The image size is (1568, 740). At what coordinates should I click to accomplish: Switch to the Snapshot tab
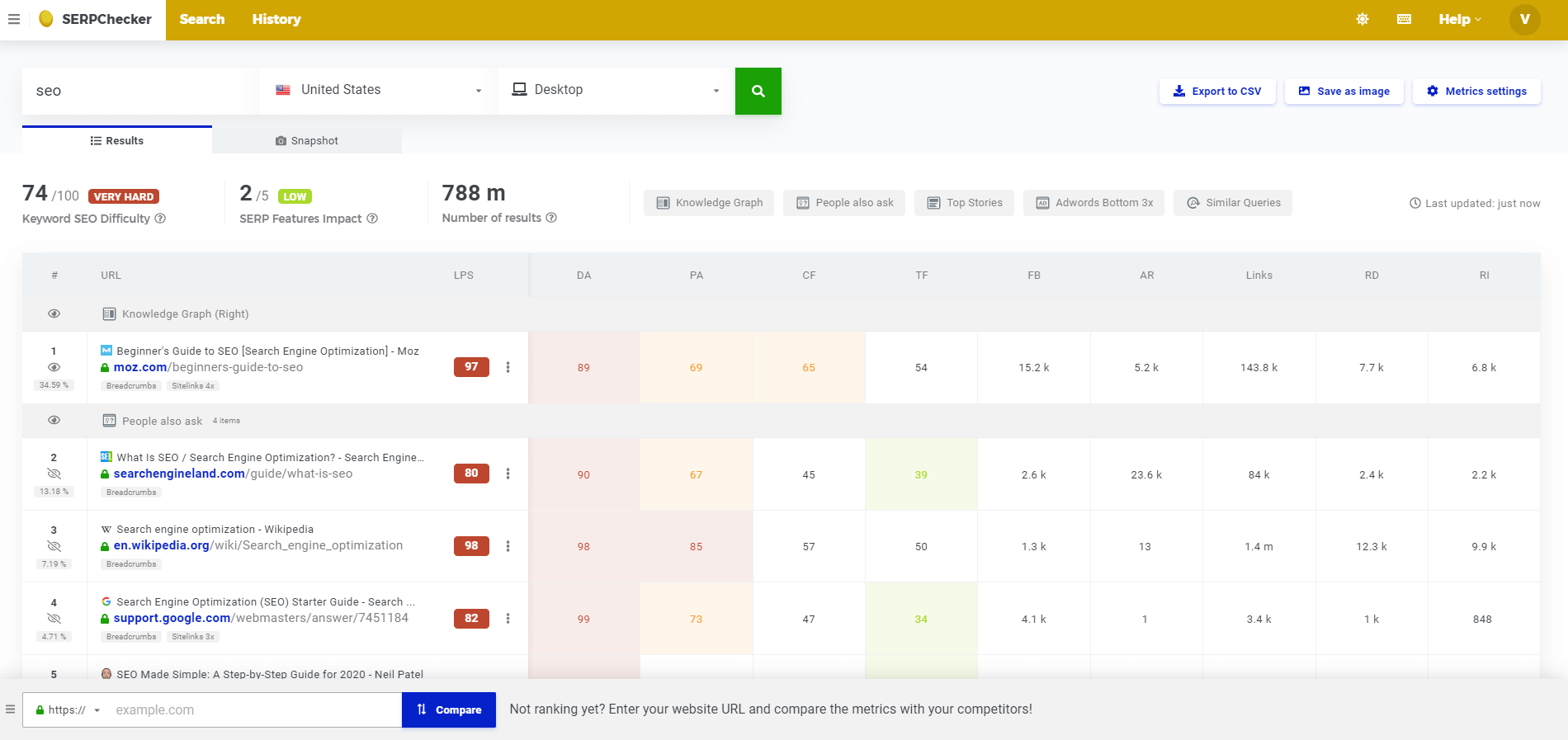(x=307, y=140)
